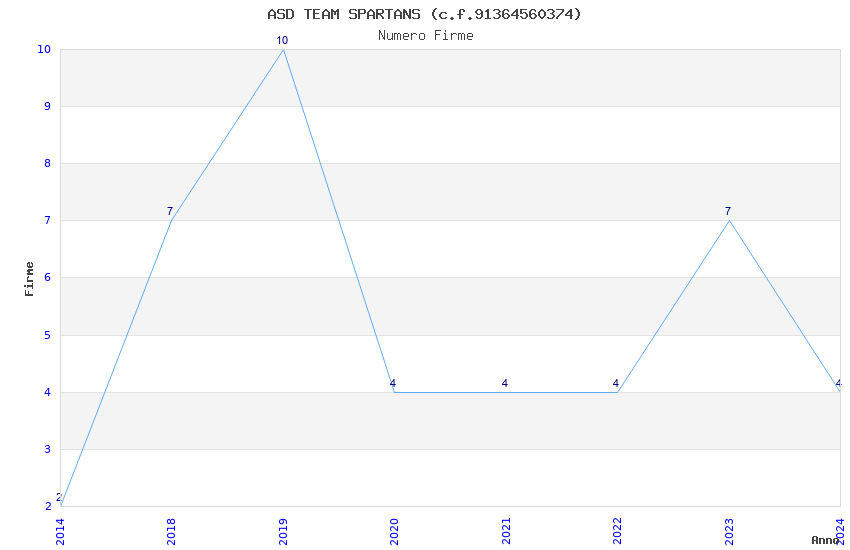Click the data label 7 above 2023
This screenshot has width=850, height=550.
(x=728, y=211)
